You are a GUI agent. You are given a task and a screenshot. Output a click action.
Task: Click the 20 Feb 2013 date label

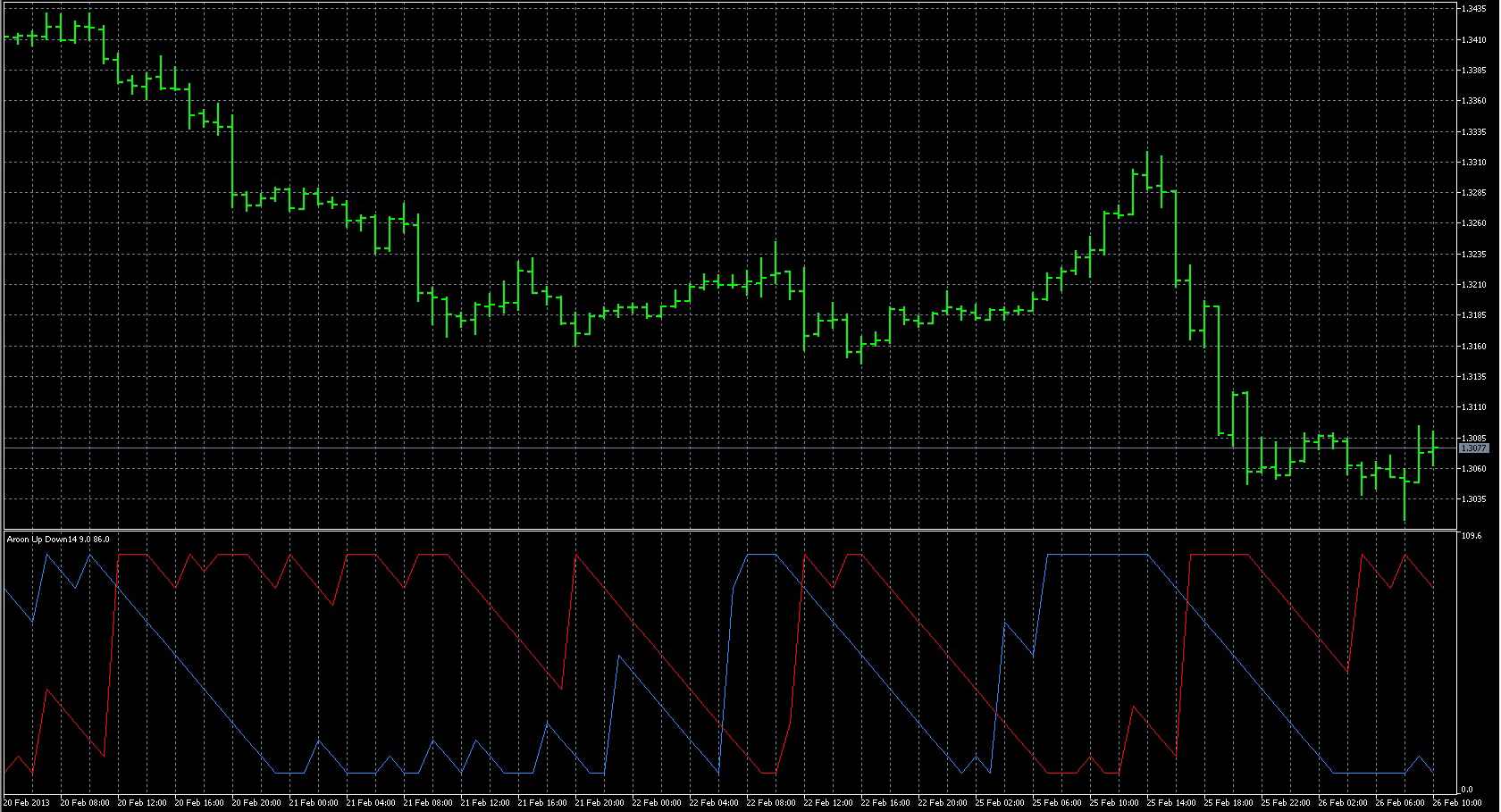(27, 803)
